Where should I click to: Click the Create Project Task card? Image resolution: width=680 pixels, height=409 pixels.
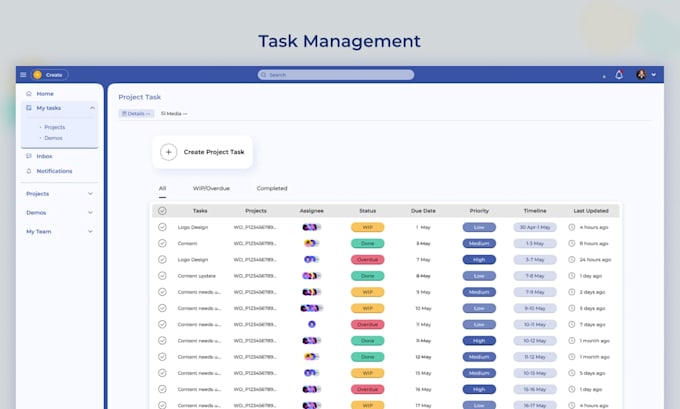202,152
